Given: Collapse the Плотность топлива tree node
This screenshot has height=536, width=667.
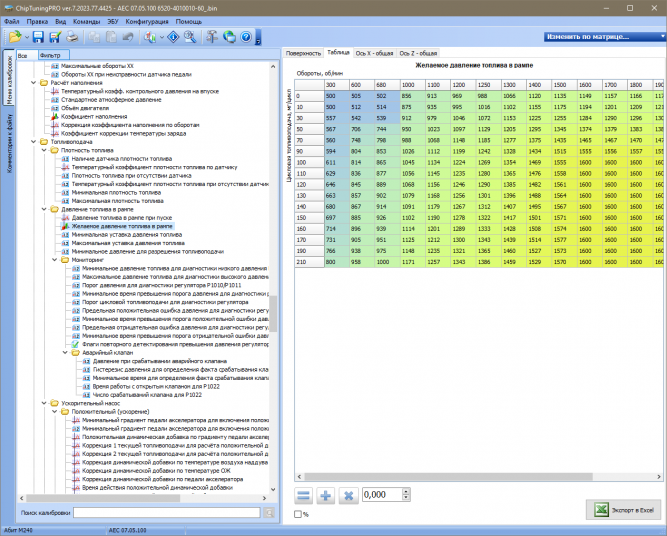Looking at the screenshot, I should tap(44, 150).
